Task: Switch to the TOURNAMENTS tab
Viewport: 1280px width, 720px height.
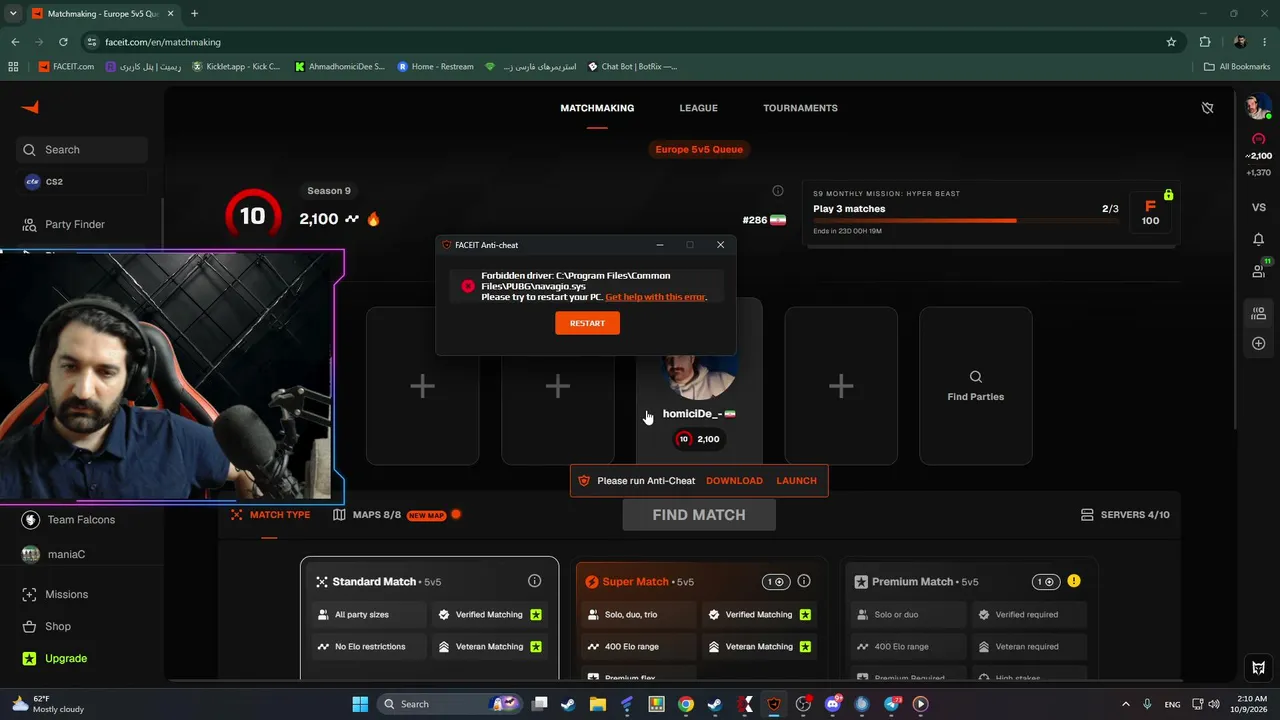Action: [800, 108]
